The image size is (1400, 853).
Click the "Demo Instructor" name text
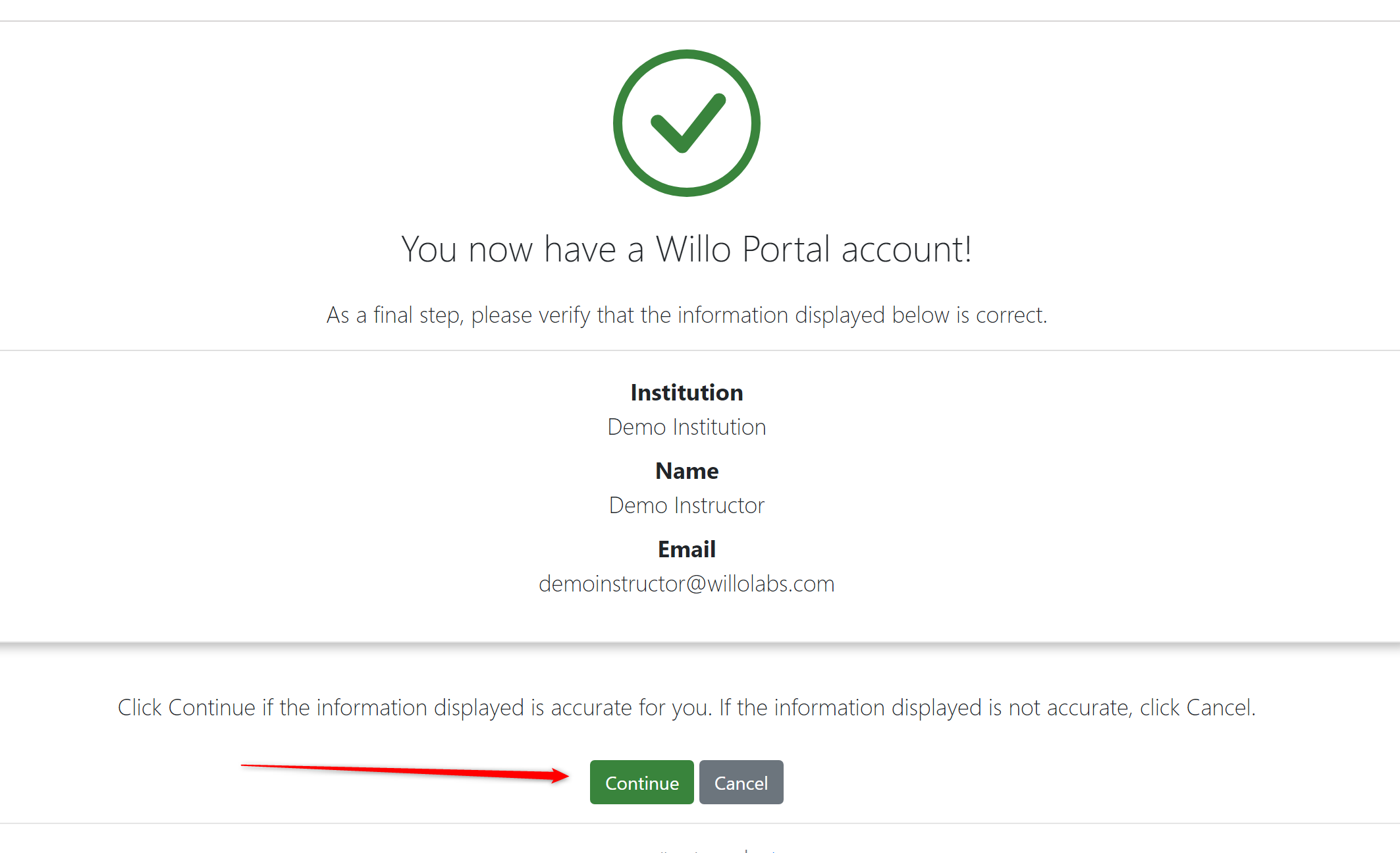686,505
